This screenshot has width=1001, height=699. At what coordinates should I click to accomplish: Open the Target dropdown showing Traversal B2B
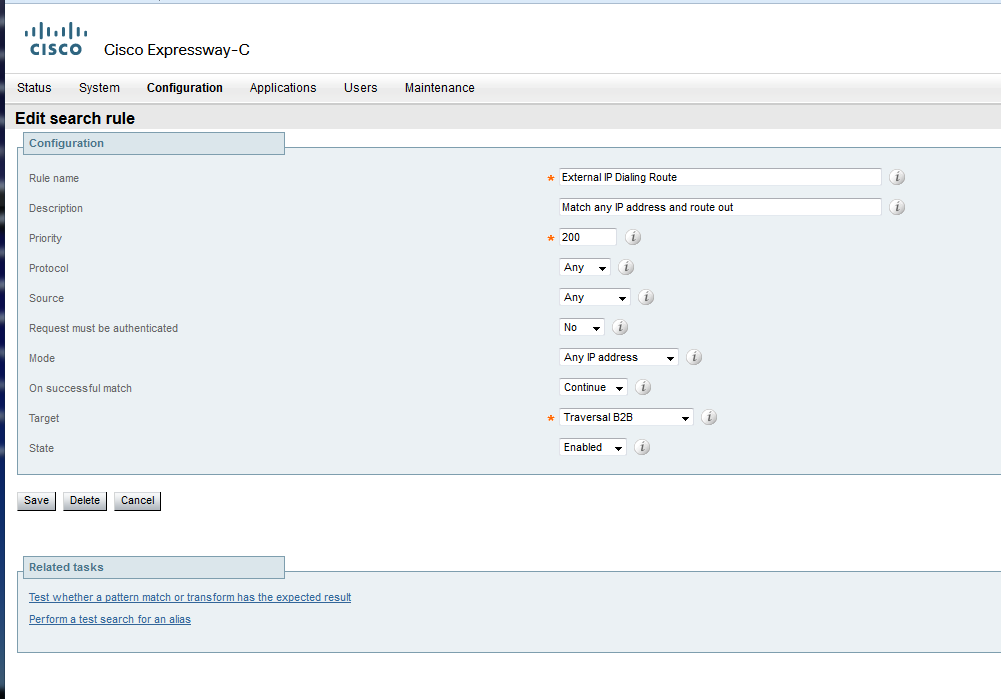(626, 418)
